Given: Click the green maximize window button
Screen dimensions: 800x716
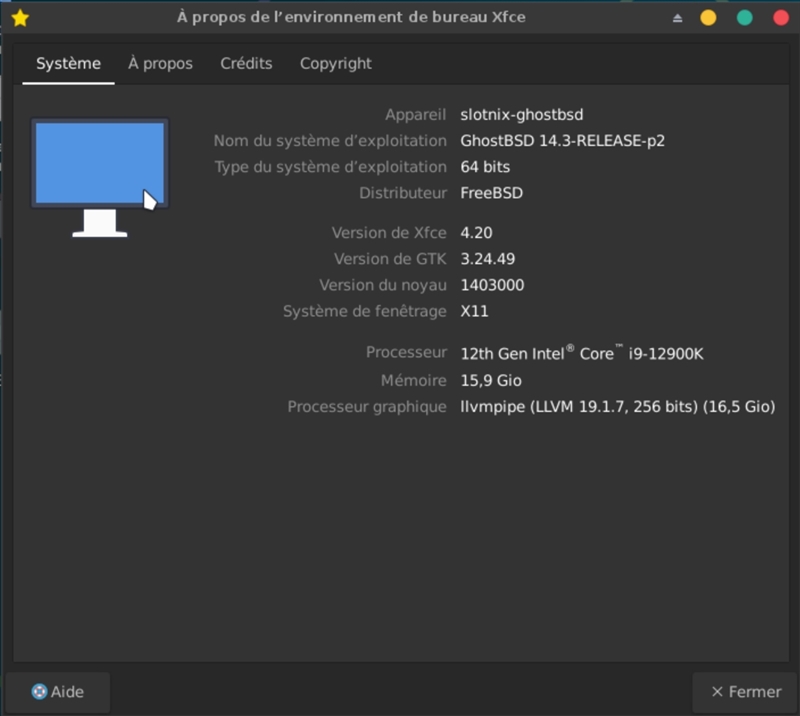Looking at the screenshot, I should pos(744,18).
